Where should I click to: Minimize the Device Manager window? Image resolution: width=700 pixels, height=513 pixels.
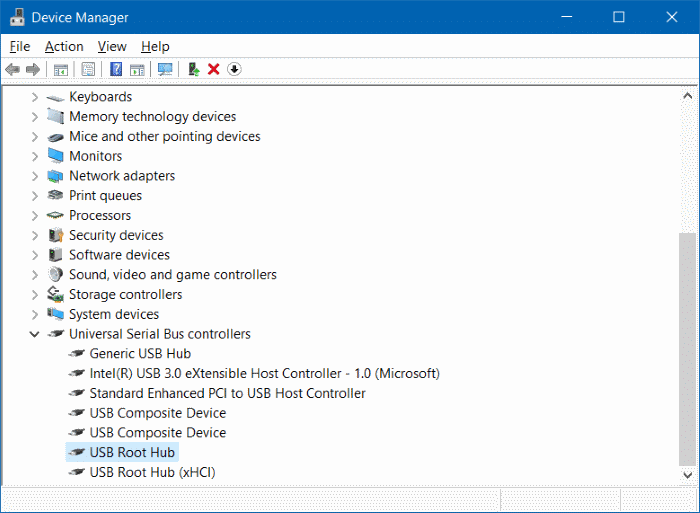[x=567, y=17]
